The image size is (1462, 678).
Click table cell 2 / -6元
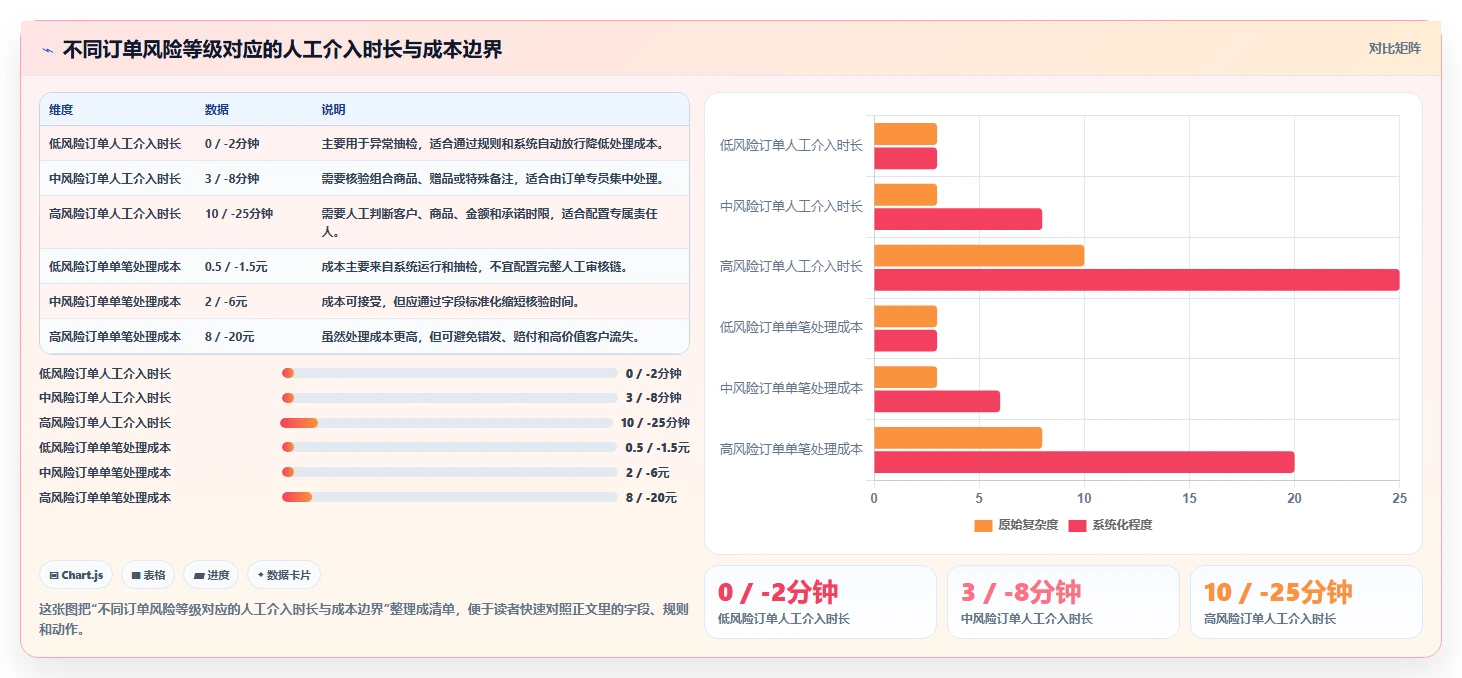click(x=226, y=301)
